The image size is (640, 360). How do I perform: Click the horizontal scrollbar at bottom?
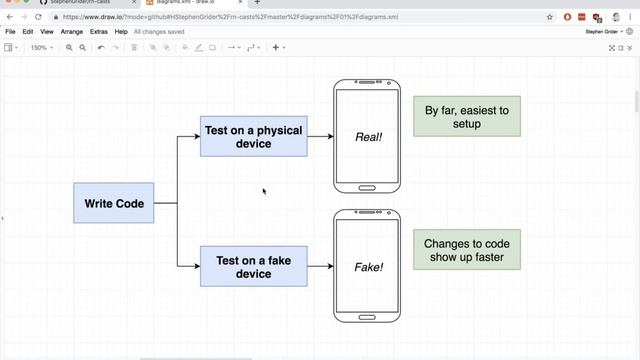coord(196,358)
